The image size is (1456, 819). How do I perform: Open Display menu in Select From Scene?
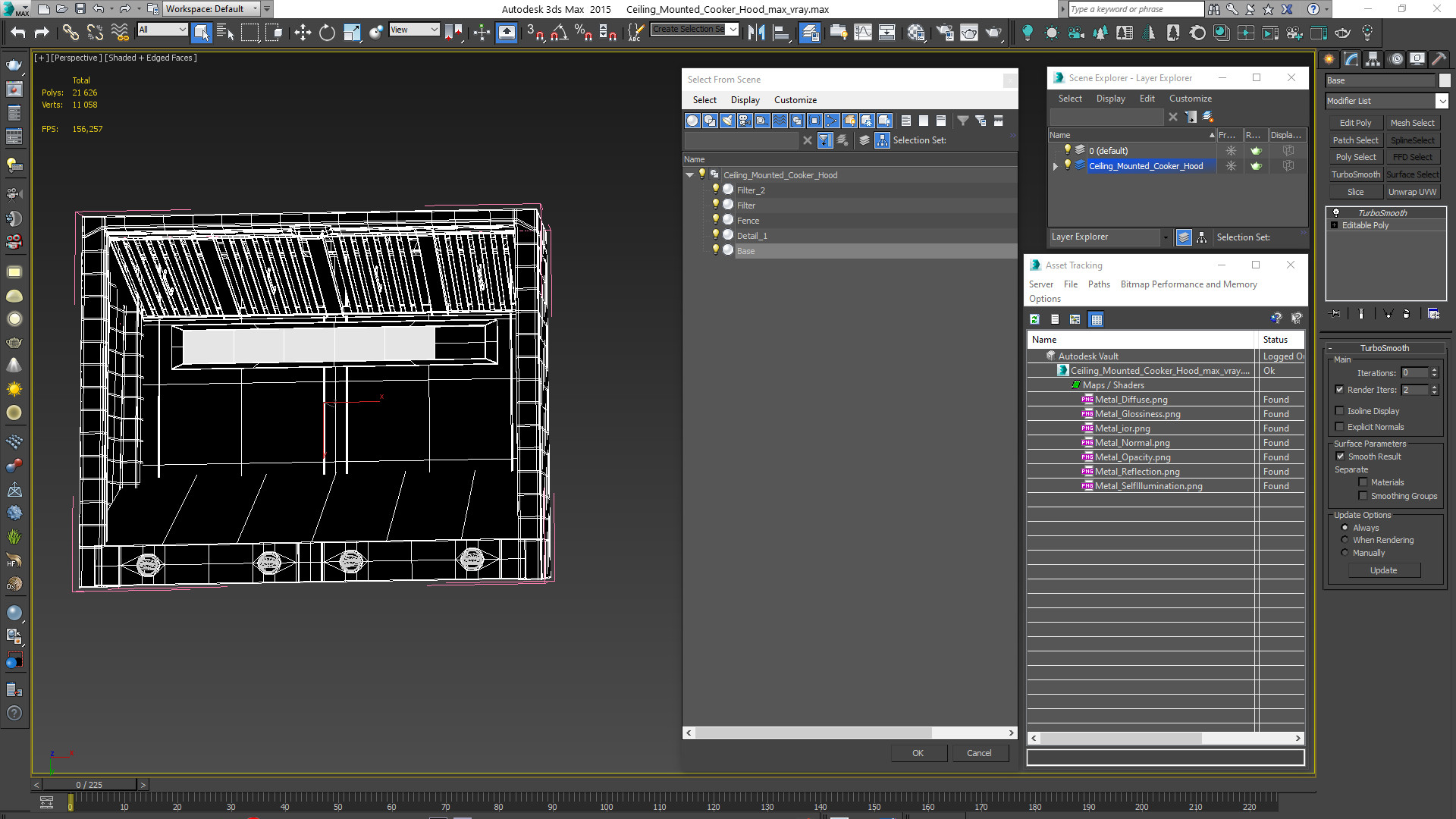click(745, 100)
